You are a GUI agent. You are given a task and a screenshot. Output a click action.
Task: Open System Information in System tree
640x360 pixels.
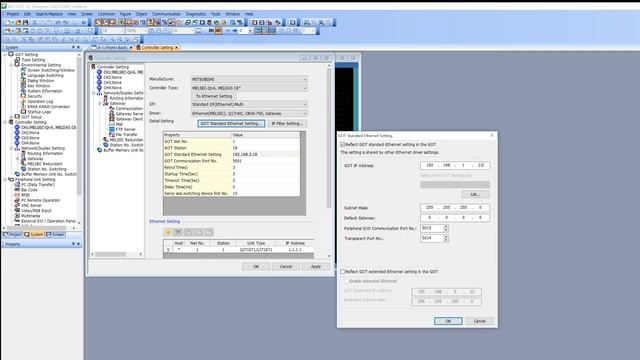pyautogui.click(x=45, y=91)
